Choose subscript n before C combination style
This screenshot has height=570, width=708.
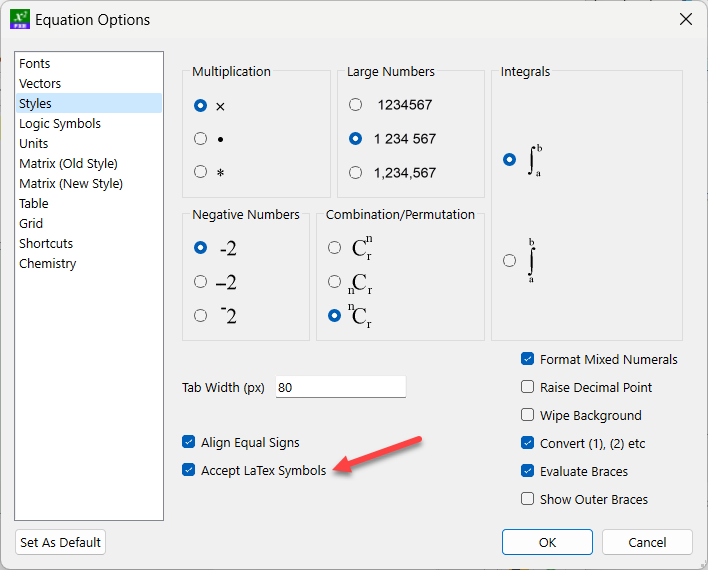(335, 282)
